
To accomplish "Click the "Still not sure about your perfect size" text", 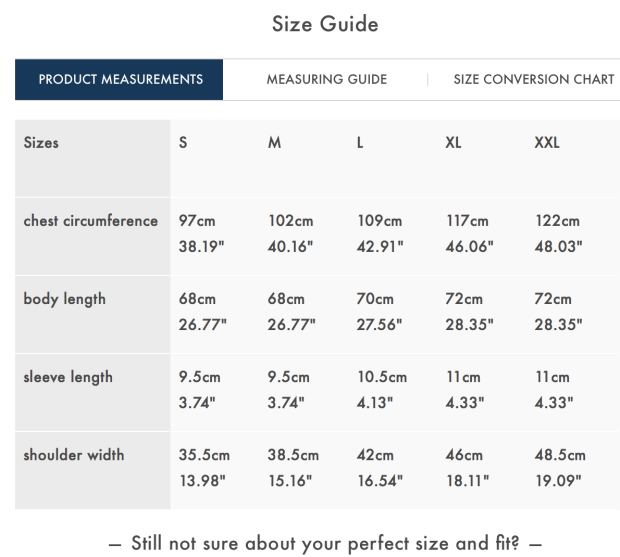I will tap(326, 544).
